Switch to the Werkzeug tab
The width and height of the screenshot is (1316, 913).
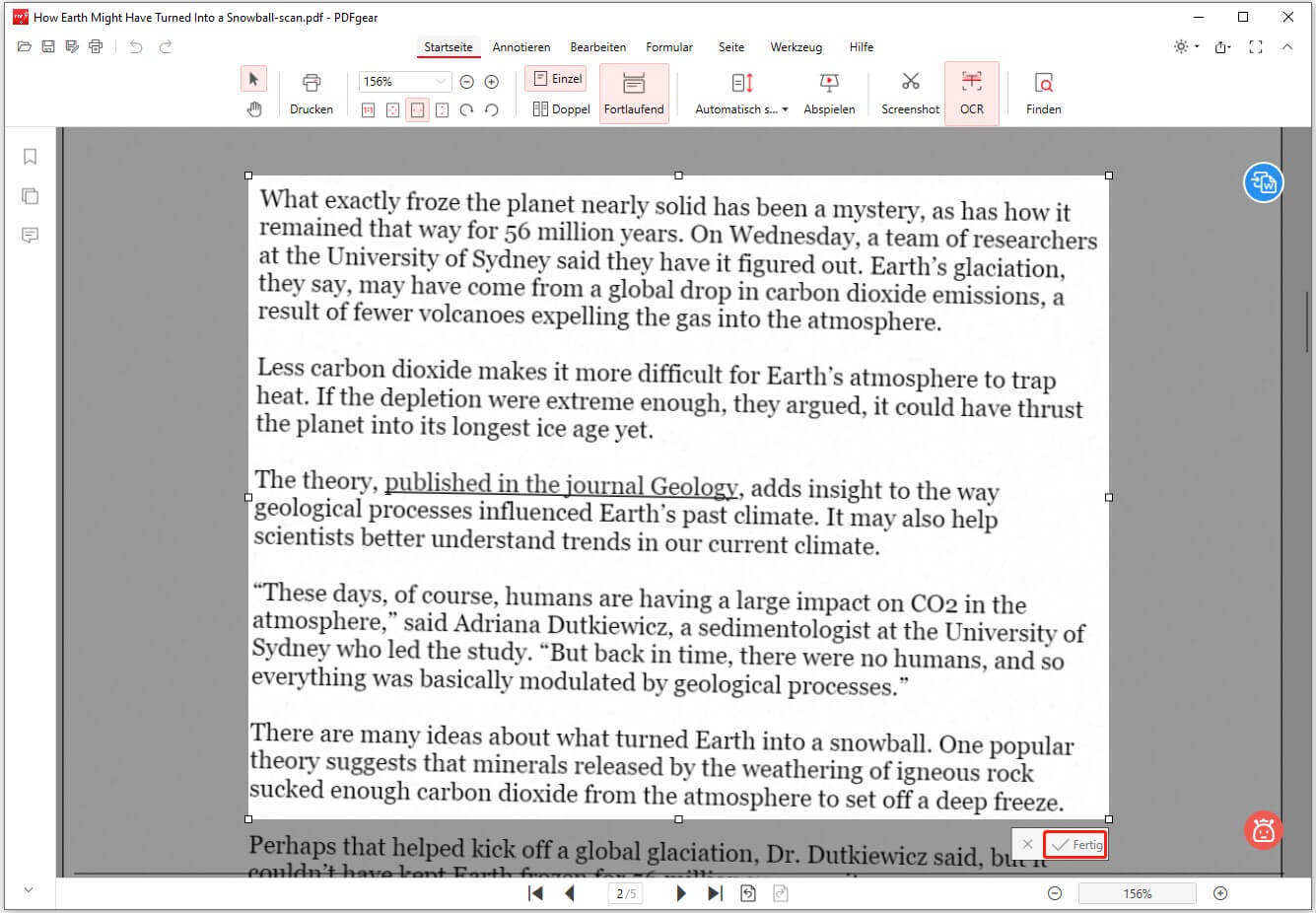click(796, 47)
